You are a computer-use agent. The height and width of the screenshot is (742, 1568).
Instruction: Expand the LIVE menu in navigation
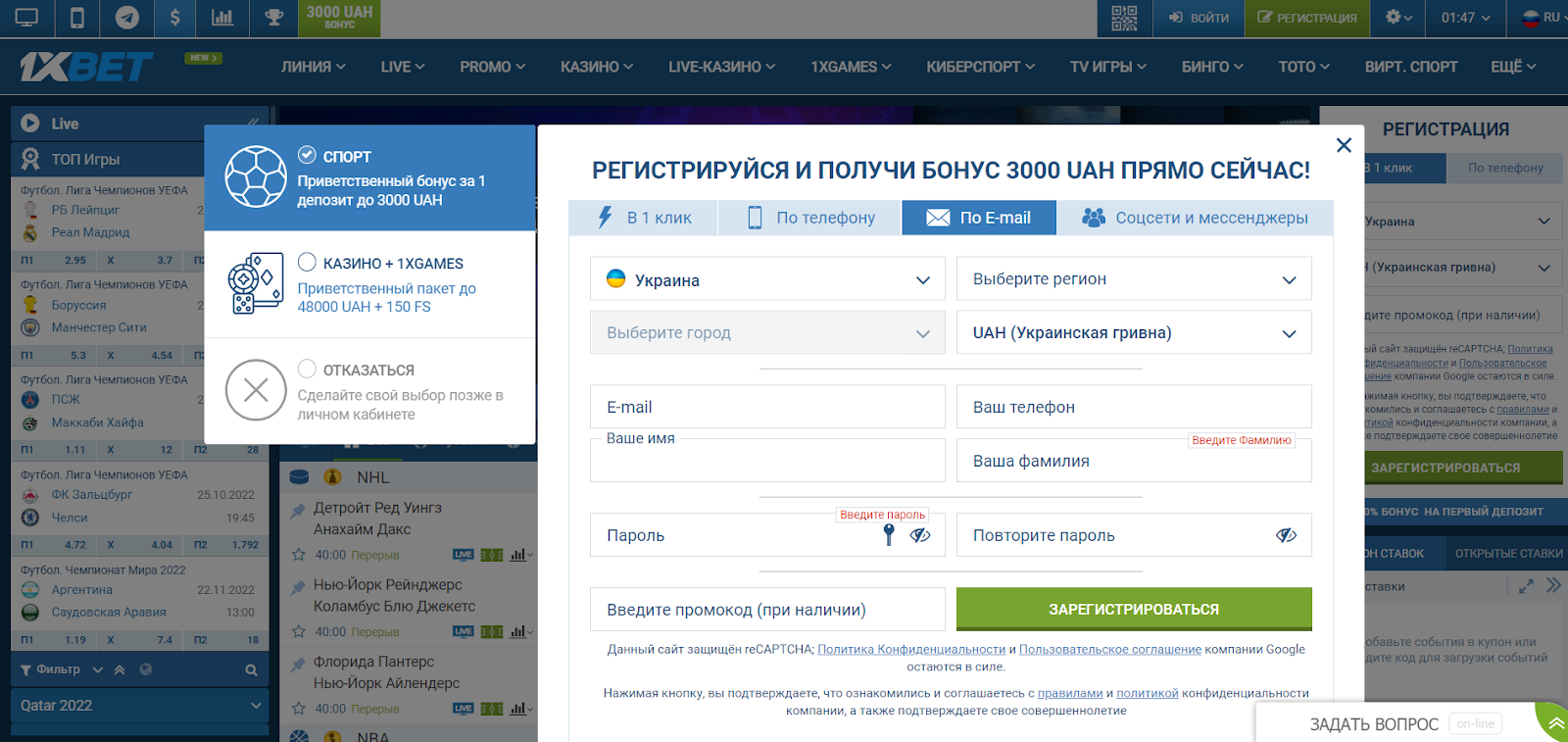403,67
